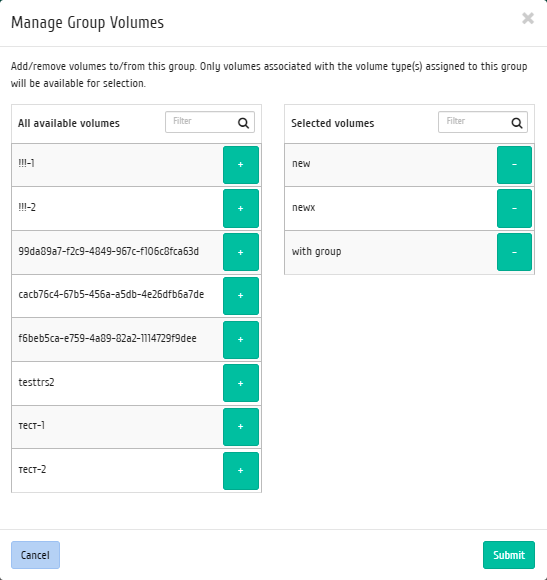Add volume 99da89a7-f2c9-4849-967c-f106c8fca63d
The height and width of the screenshot is (580, 547).
[241, 252]
